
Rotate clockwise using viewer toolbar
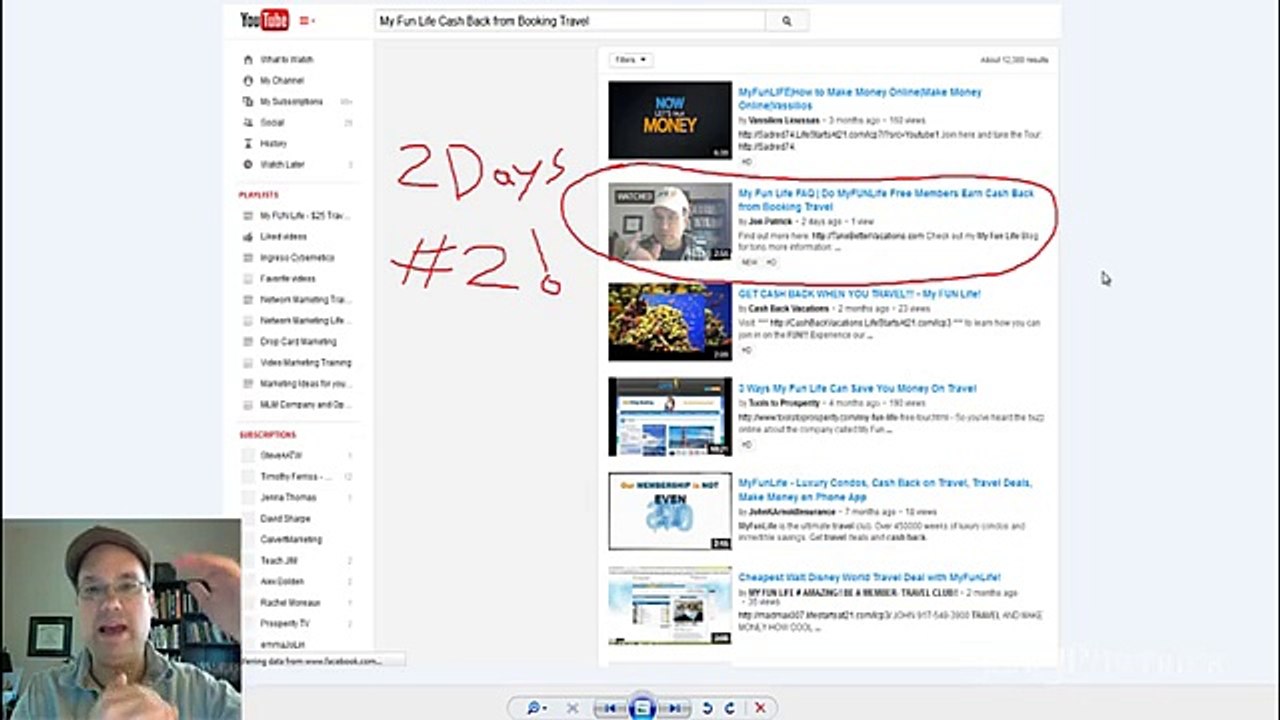point(730,708)
